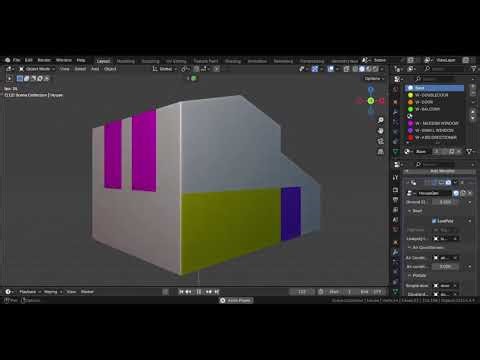
Task: Click the orange W-DOOR material swatch
Action: [x=411, y=102]
